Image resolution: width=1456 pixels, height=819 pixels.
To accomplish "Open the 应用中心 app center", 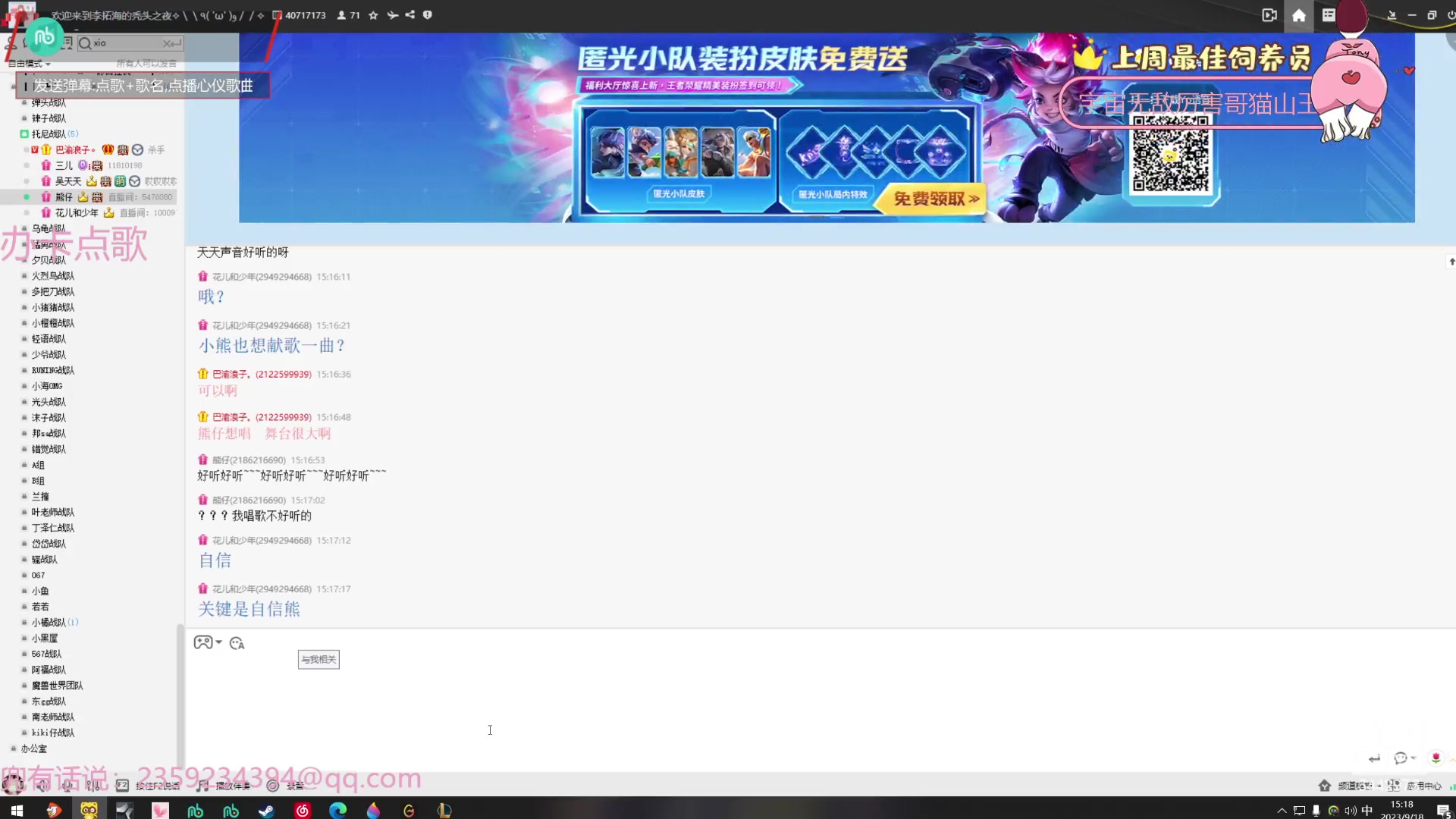I will tap(1415, 786).
